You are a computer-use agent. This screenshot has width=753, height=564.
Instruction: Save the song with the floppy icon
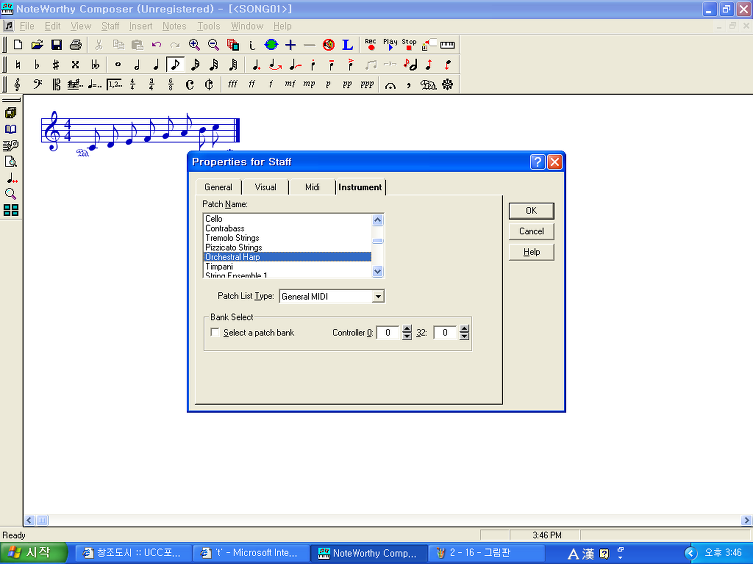coord(57,45)
